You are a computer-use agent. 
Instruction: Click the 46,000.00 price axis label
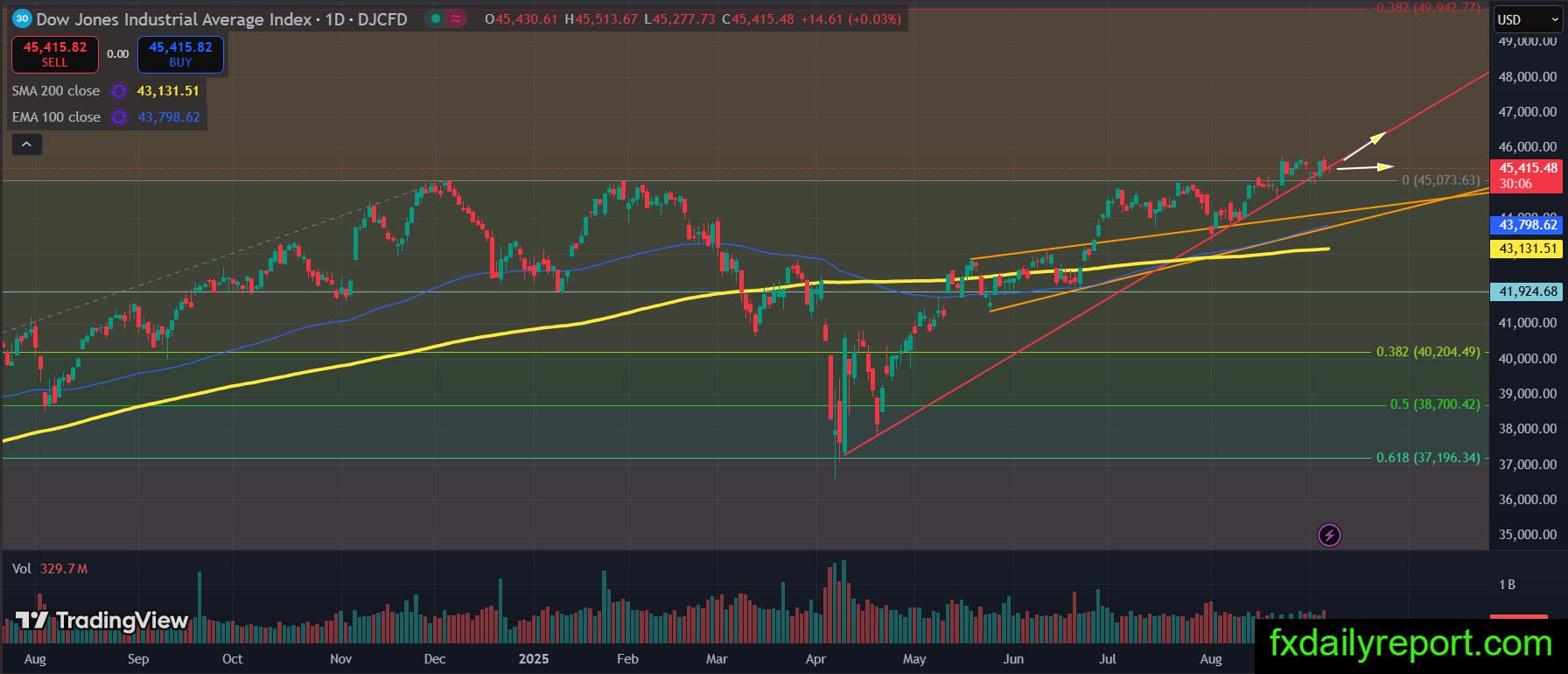pyautogui.click(x=1528, y=147)
